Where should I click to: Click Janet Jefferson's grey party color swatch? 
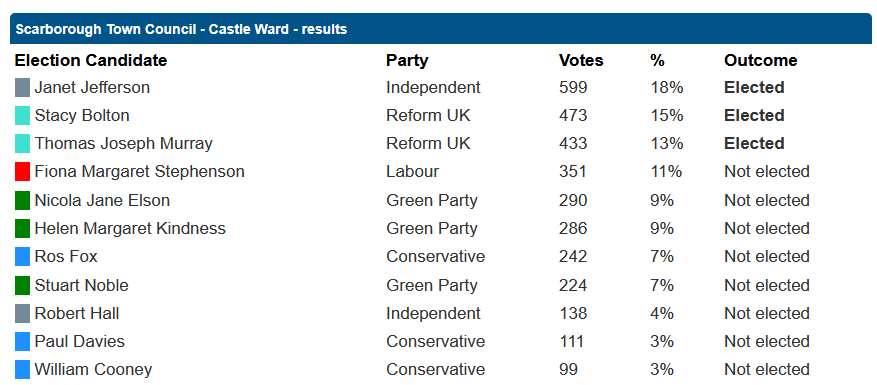coord(22,88)
